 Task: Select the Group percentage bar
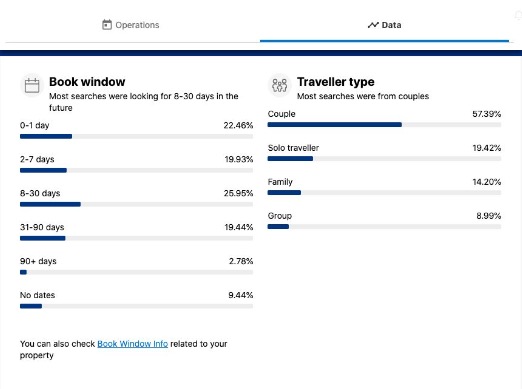click(x=384, y=227)
